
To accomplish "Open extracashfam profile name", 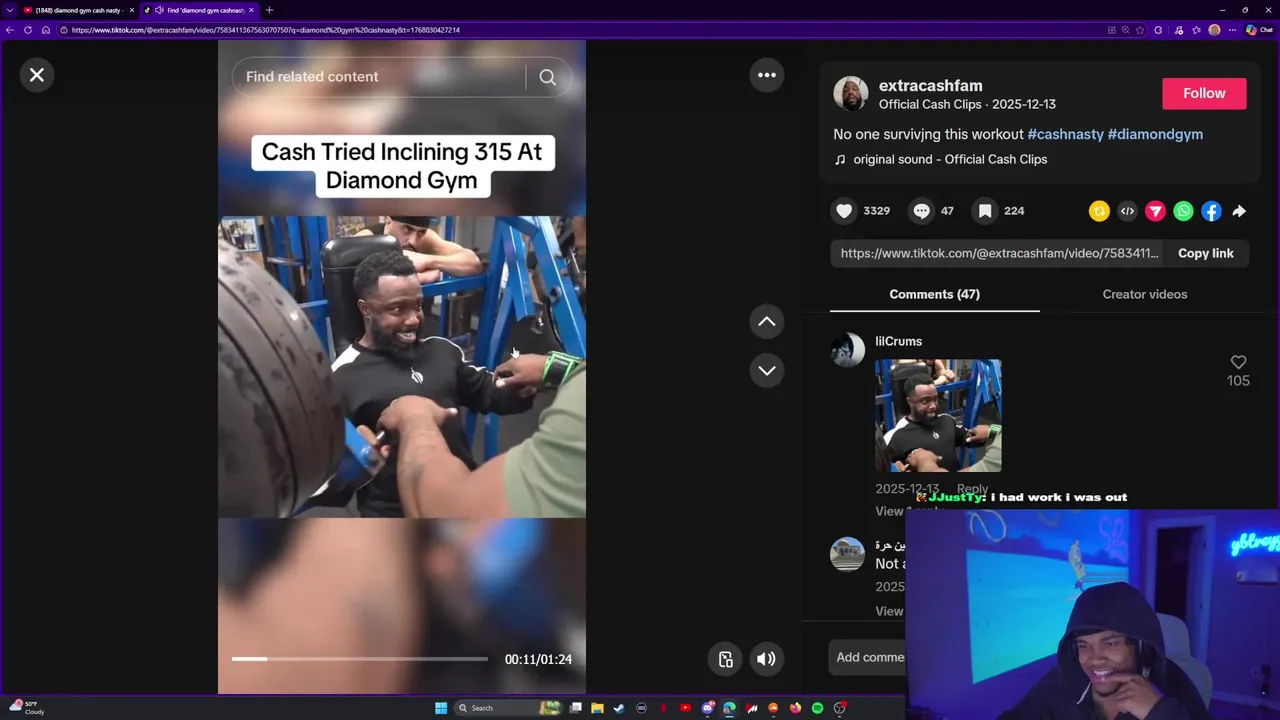I will [930, 86].
